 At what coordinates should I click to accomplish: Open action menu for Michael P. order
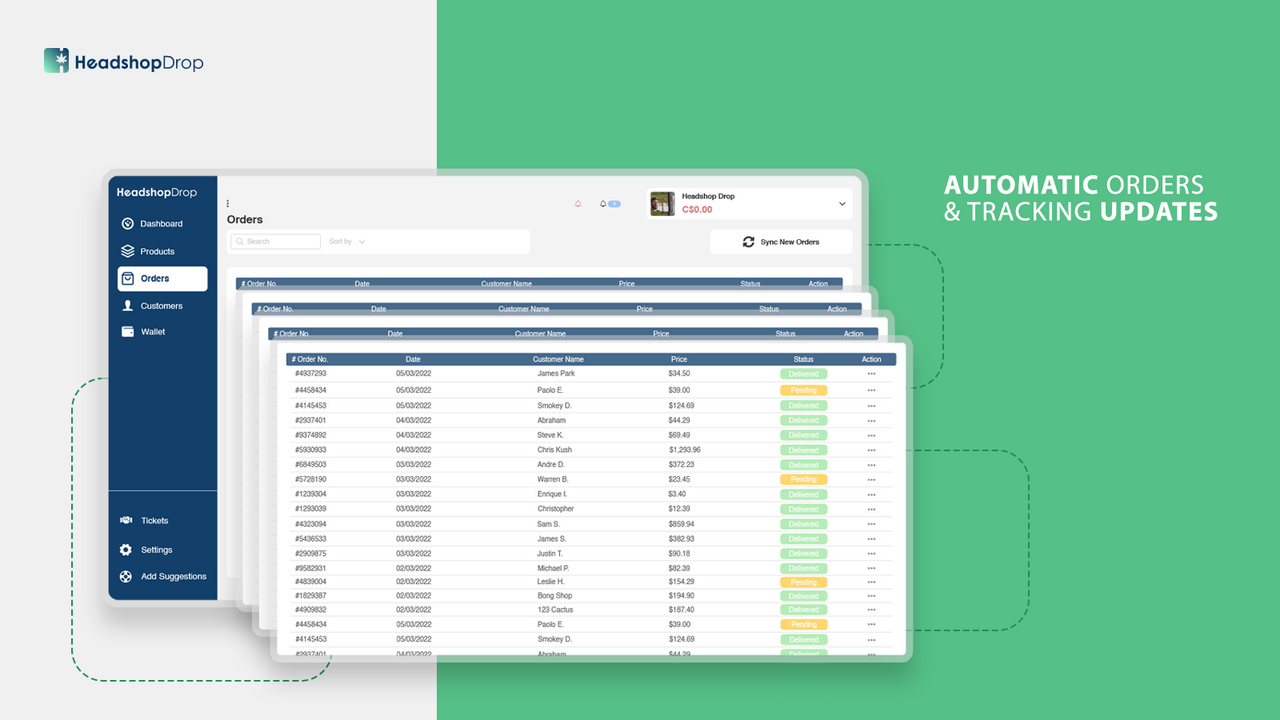point(871,568)
